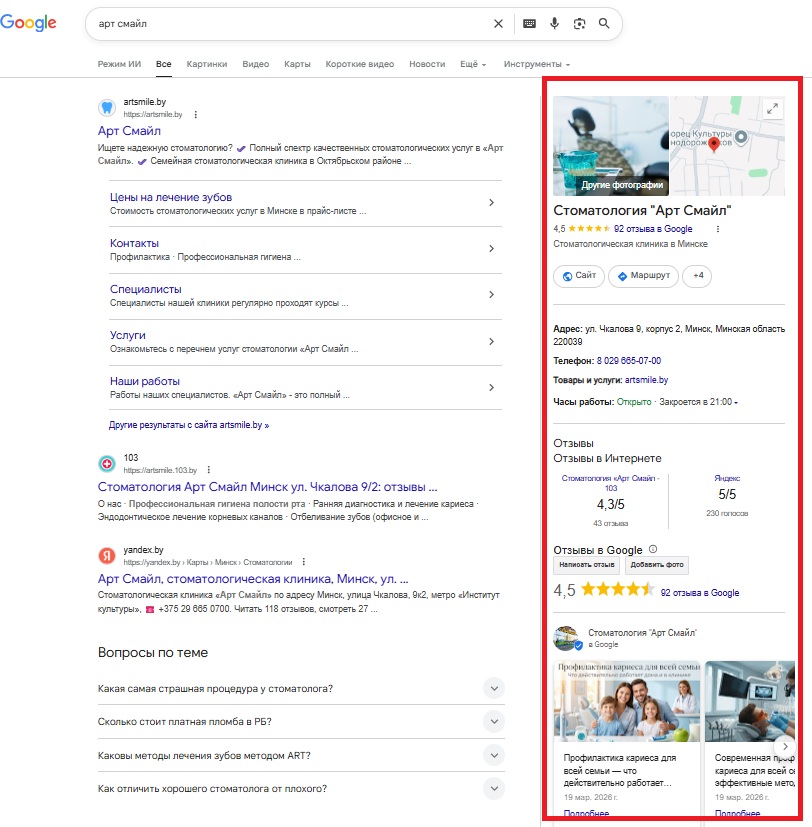The width and height of the screenshot is (812, 827).
Task: Click the artsmile.by tooth favicon
Action: (x=107, y=108)
